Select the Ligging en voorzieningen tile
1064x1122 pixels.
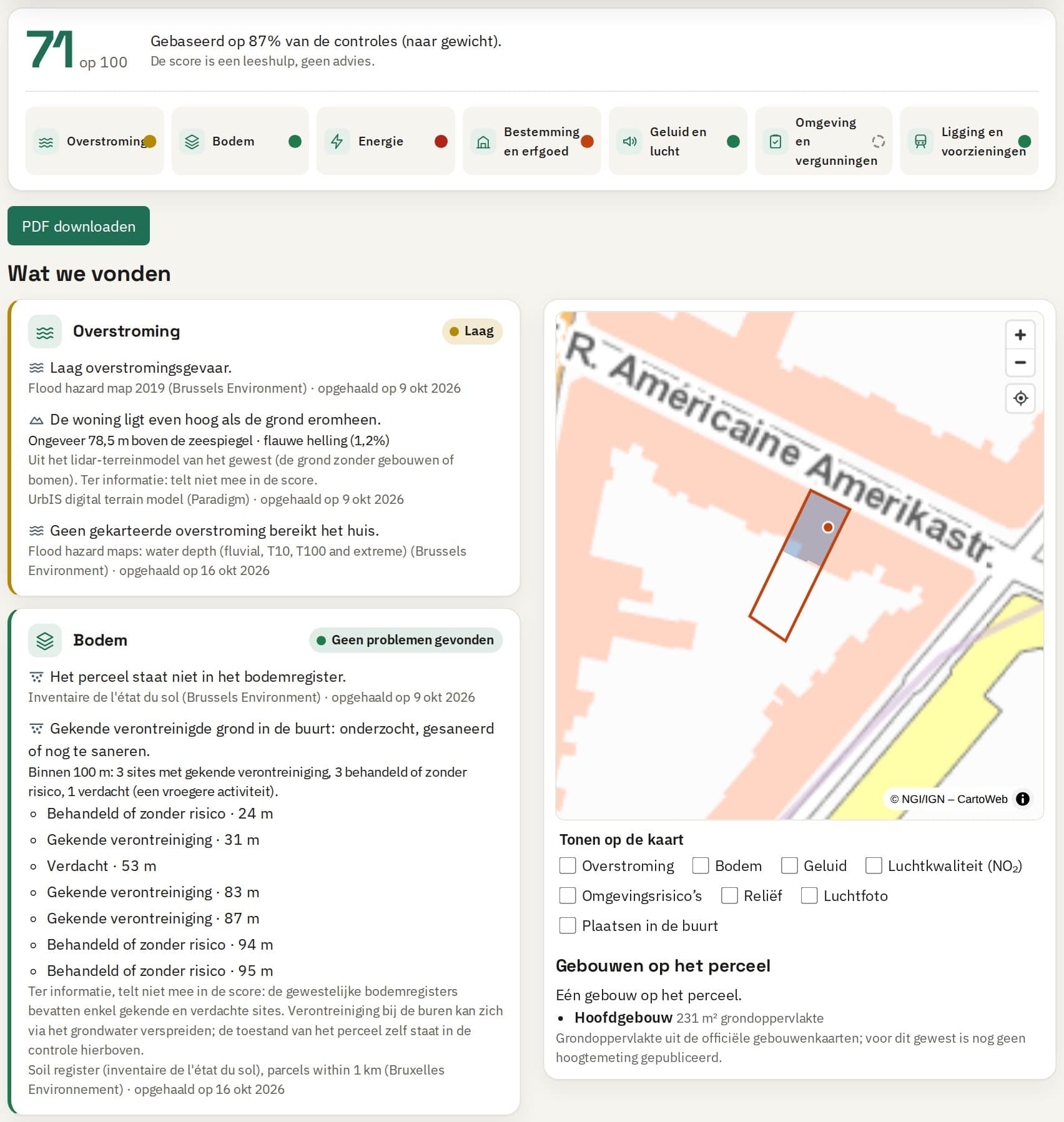969,141
